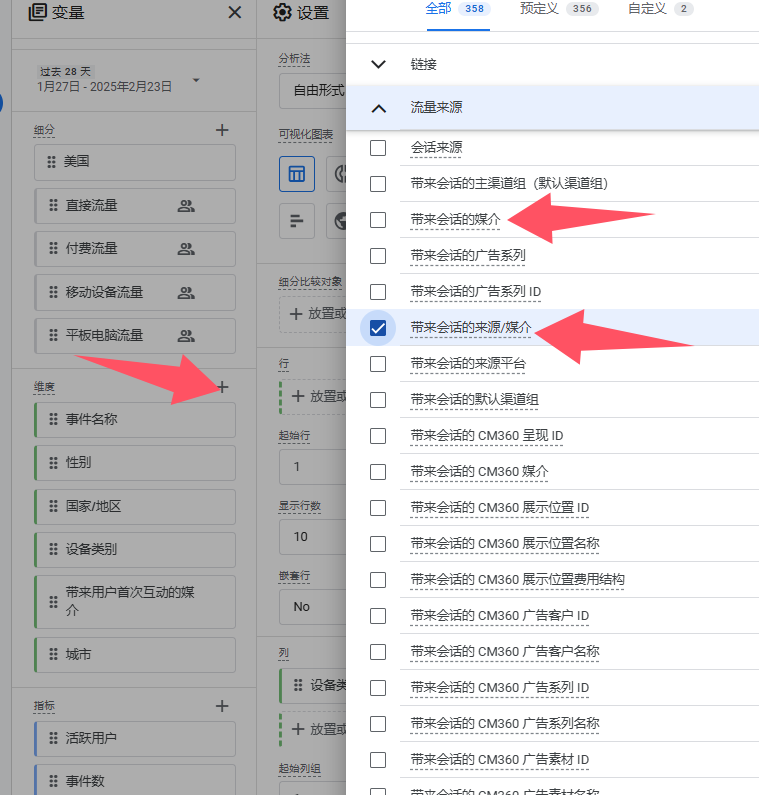The width and height of the screenshot is (759, 795).
Task: Check 带来会话的 CM360 展示位置名称 checkbox
Action: pyautogui.click(x=378, y=544)
